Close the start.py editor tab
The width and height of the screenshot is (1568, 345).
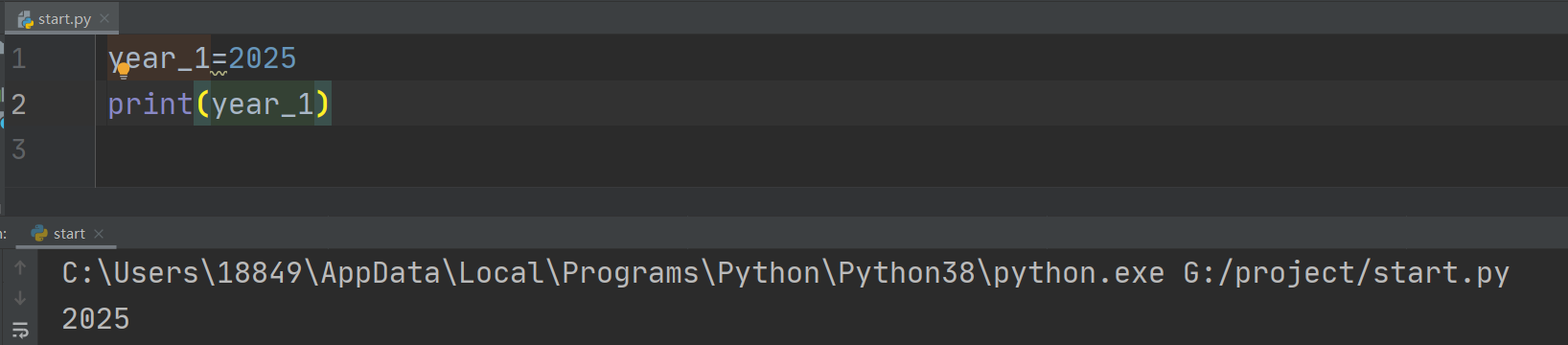[x=104, y=18]
